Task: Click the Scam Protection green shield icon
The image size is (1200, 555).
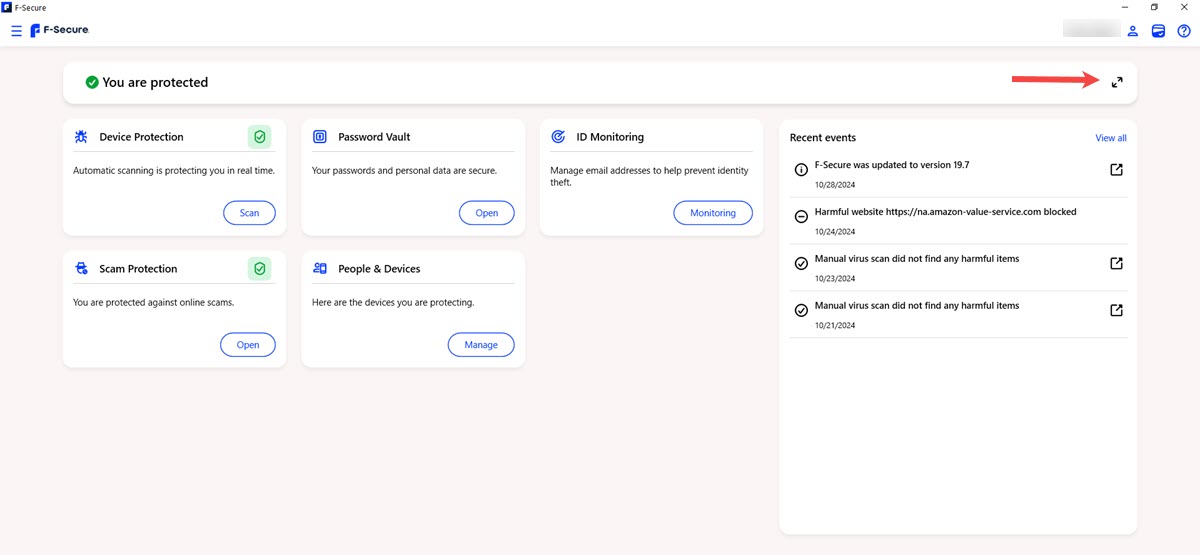Action: click(x=259, y=268)
